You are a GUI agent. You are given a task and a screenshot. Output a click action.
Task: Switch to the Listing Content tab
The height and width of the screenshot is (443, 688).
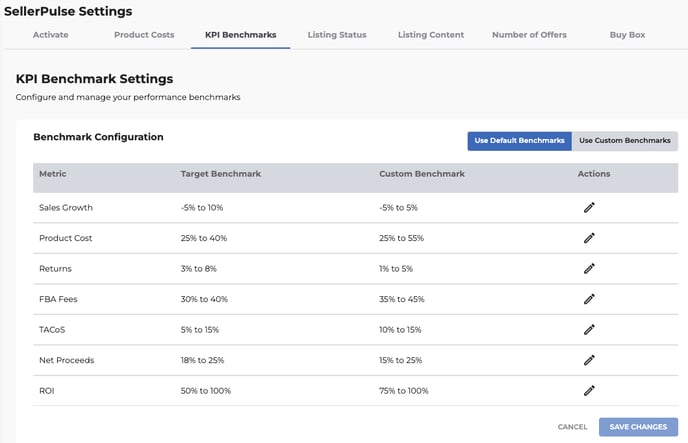coord(431,35)
